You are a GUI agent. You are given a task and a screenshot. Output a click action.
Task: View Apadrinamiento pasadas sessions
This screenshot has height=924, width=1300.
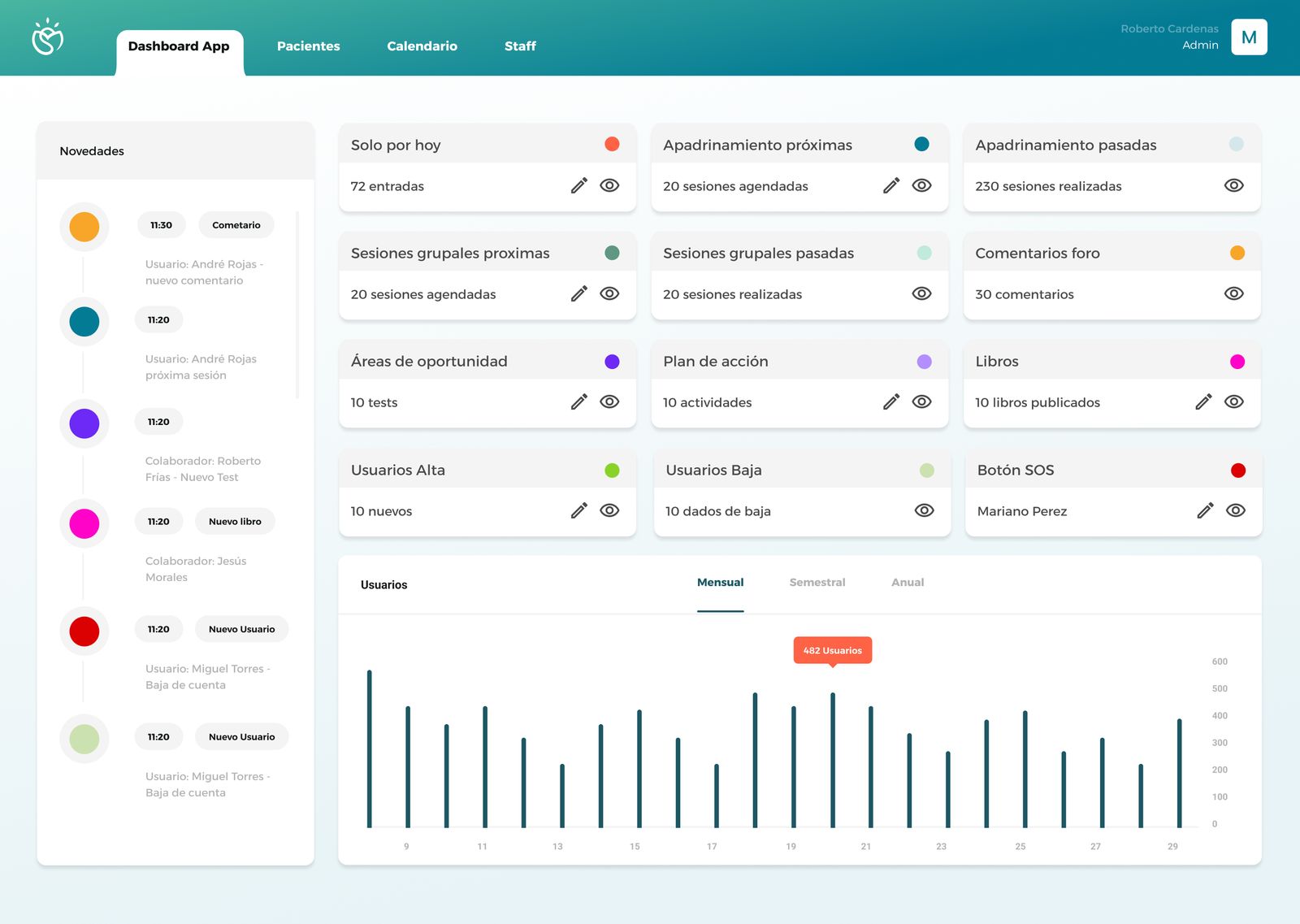(1233, 185)
